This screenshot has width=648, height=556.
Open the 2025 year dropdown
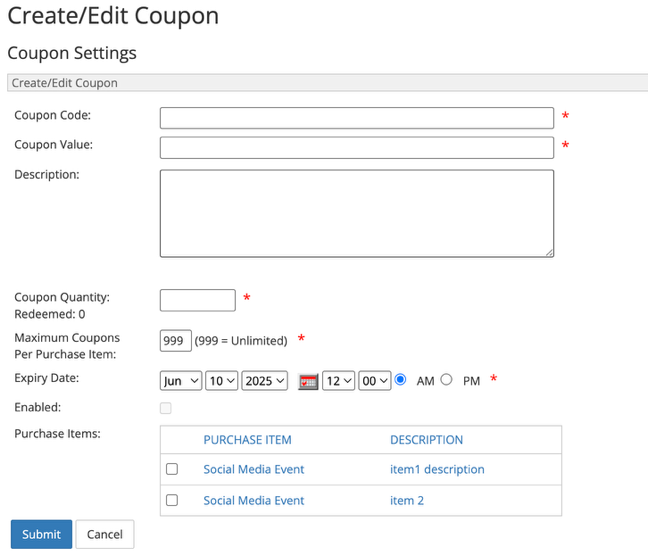(264, 381)
